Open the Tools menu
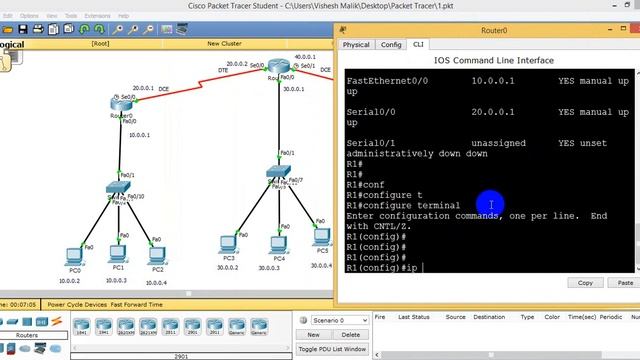640x360 pixels. 71,16
